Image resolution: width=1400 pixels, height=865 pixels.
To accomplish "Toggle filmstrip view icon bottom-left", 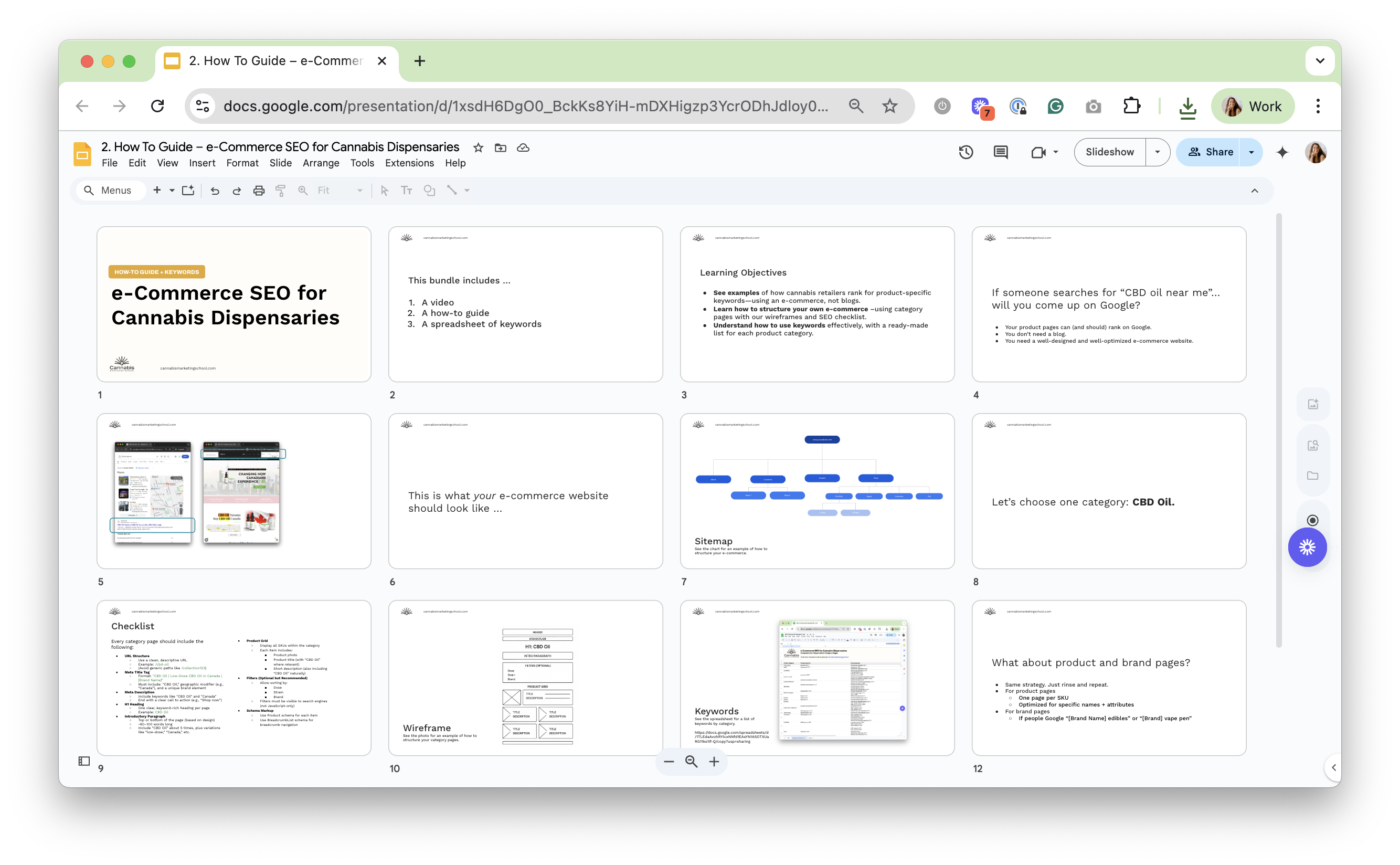I will click(x=84, y=761).
